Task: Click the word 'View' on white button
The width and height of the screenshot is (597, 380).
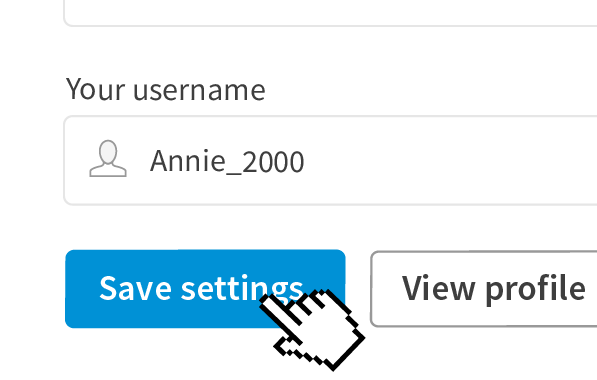Action: [x=439, y=288]
